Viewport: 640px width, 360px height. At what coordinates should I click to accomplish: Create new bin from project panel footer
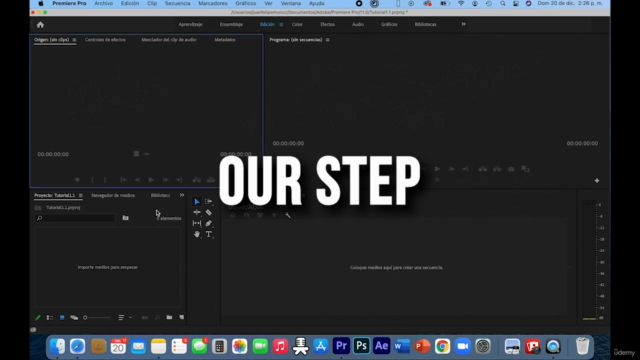tap(169, 317)
